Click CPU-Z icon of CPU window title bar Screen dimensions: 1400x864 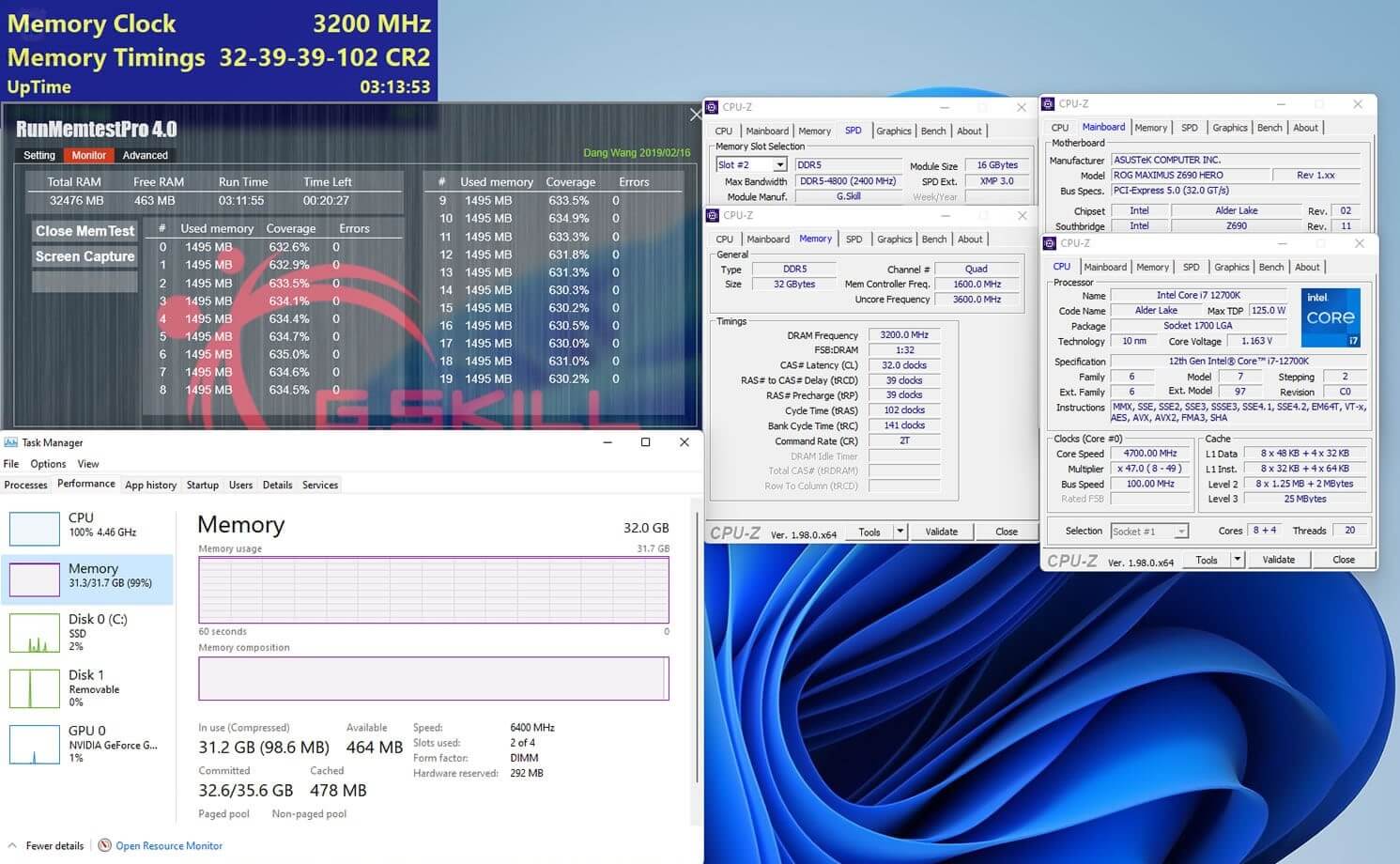tap(1052, 243)
